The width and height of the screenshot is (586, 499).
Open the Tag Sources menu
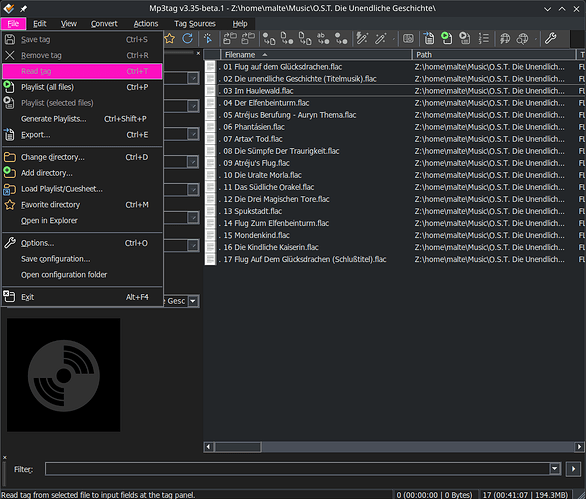click(195, 24)
